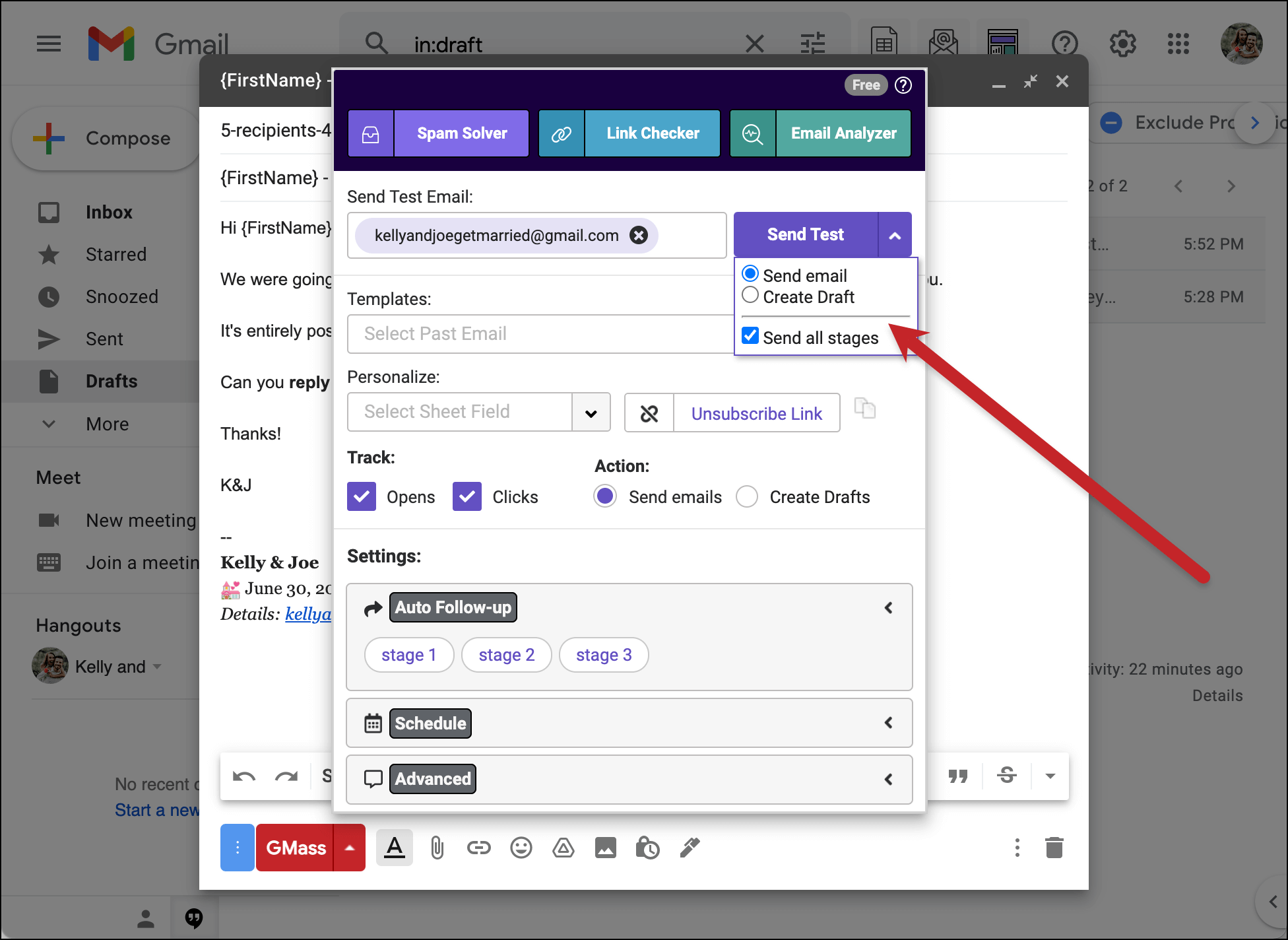Screen dimensions: 1288x940
Task: Insert a photo
Action: pos(606,848)
